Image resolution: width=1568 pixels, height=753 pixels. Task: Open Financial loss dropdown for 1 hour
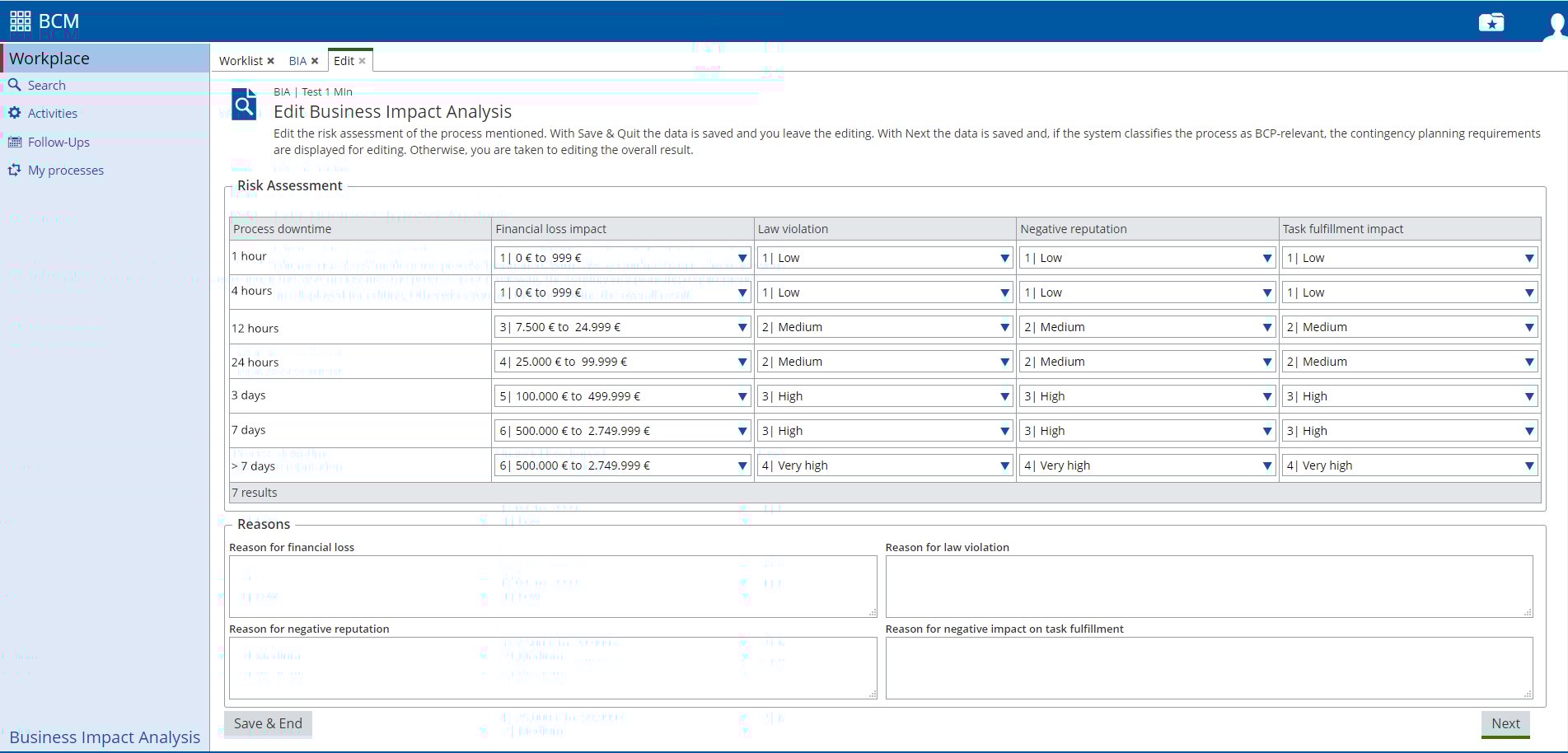pos(622,258)
